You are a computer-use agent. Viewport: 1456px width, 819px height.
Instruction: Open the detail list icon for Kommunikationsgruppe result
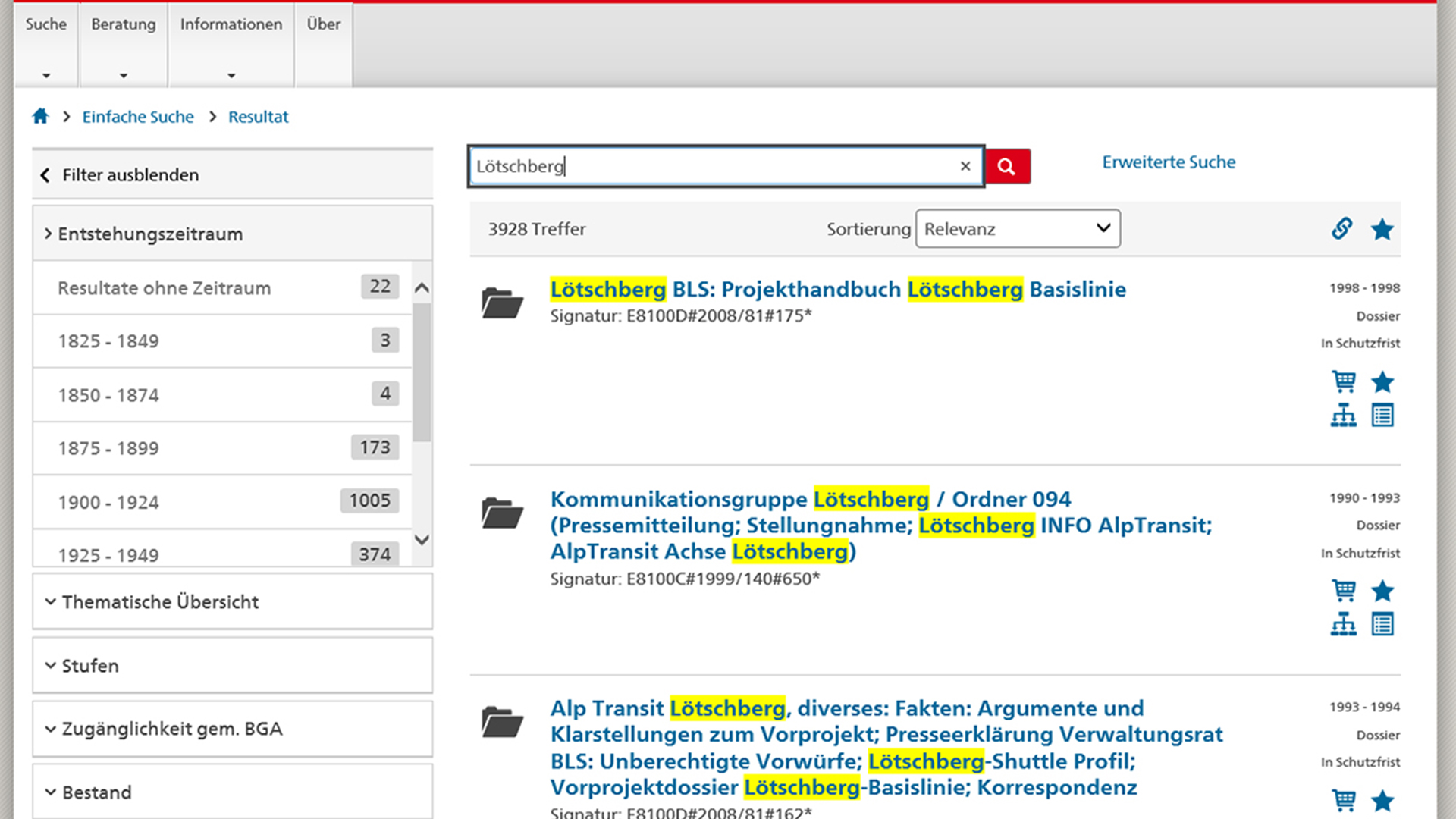[1382, 623]
